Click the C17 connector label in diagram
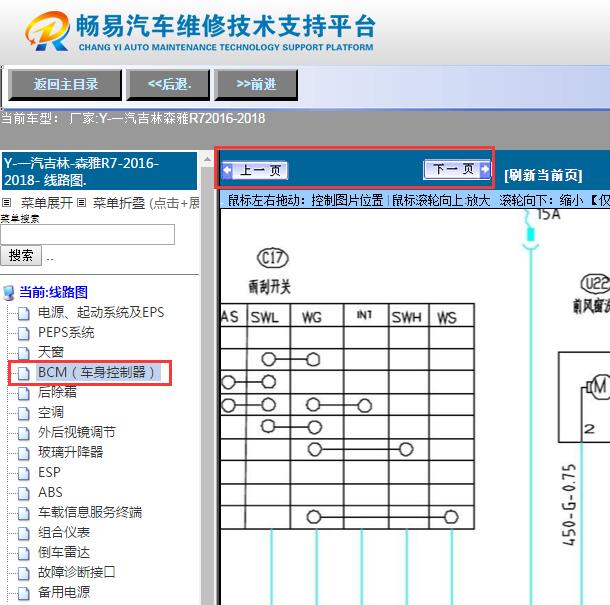Image resolution: width=610 pixels, height=605 pixels. (273, 258)
